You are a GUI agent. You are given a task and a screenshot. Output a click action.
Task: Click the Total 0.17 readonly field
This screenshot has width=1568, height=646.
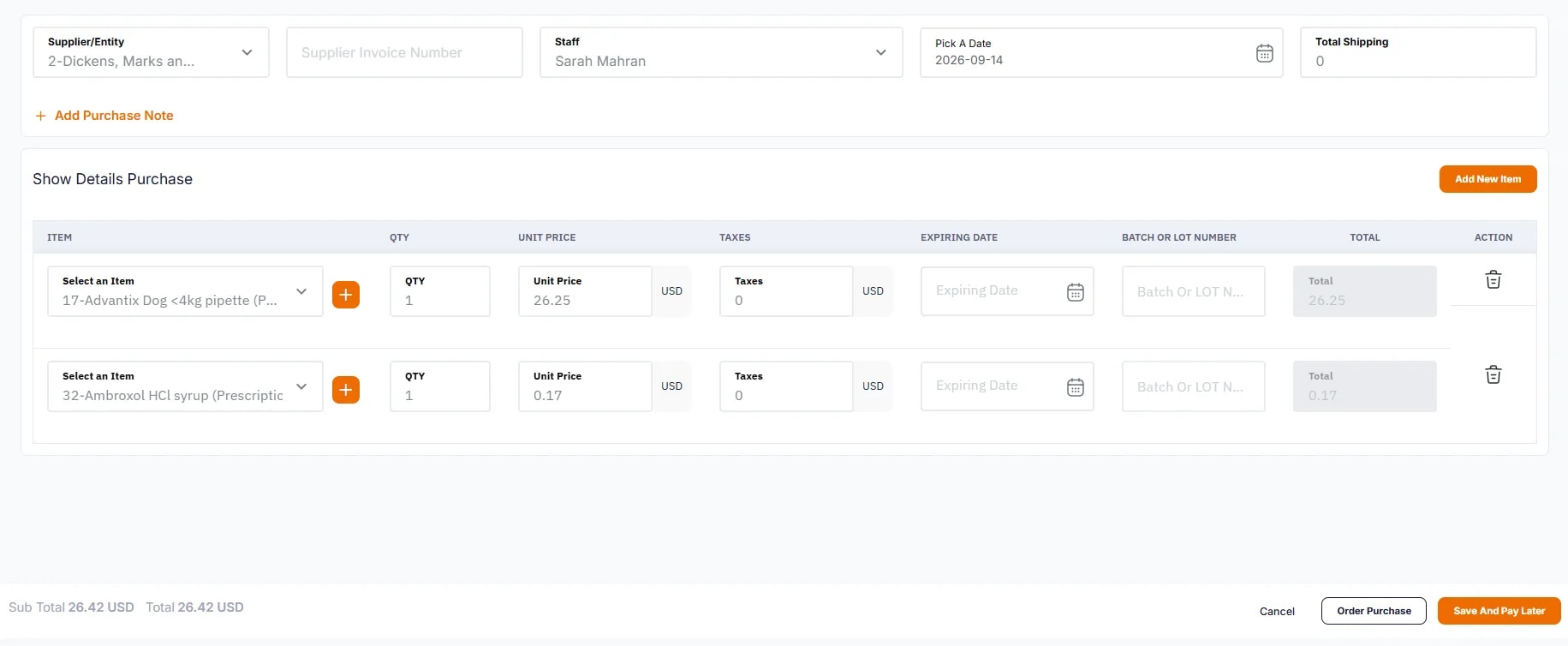[1365, 386]
